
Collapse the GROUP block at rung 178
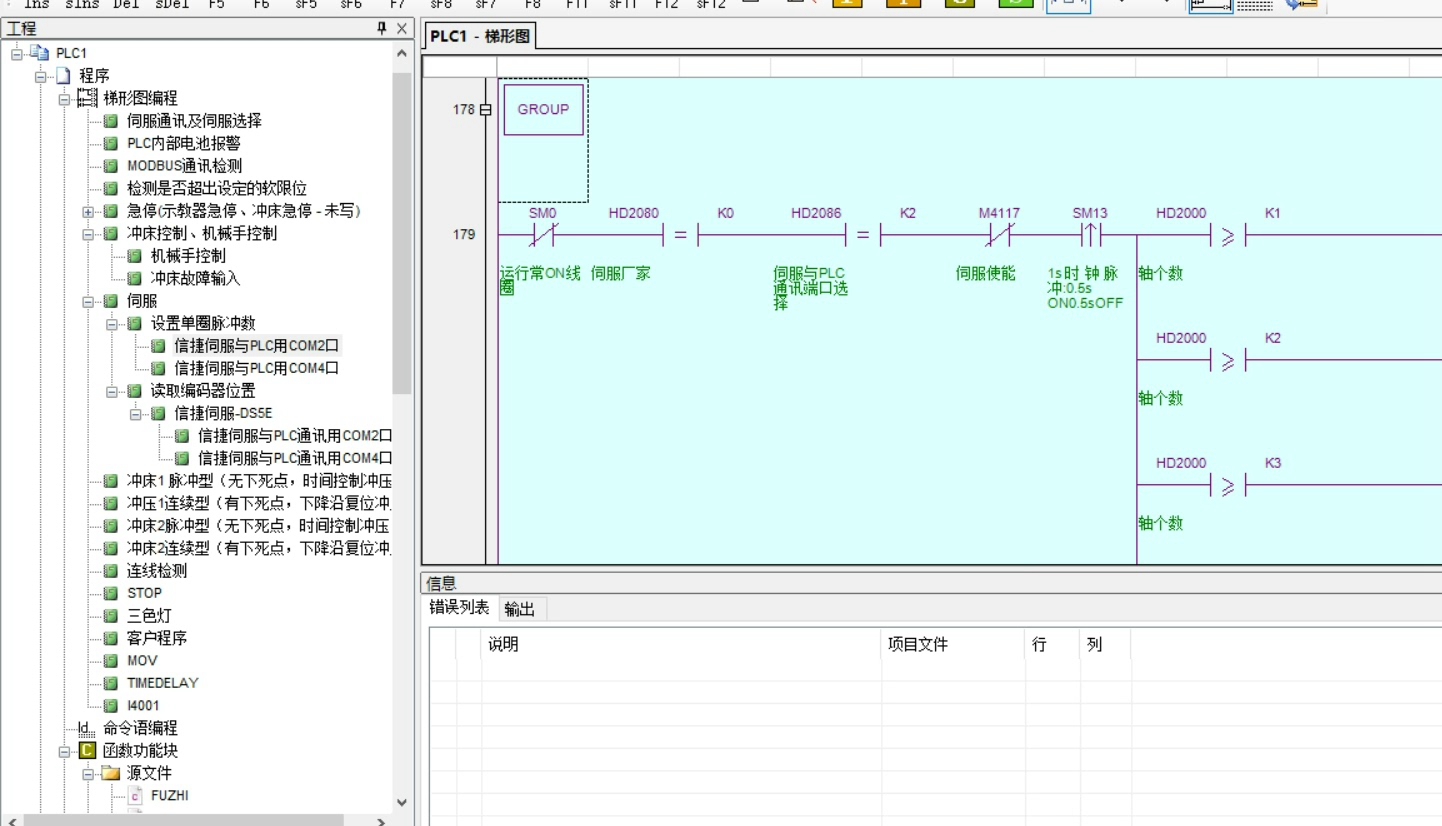click(486, 110)
